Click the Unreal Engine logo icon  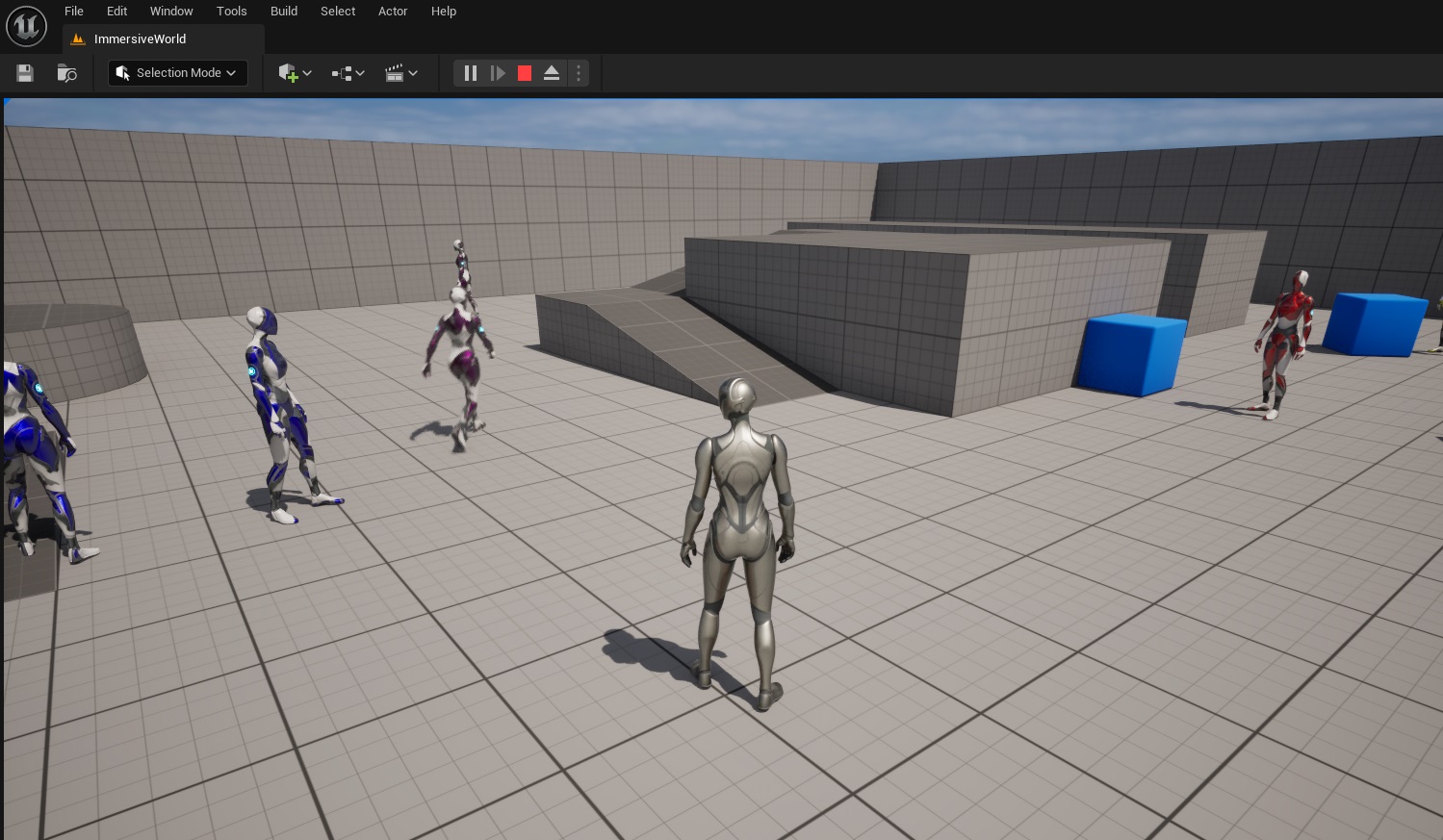click(x=26, y=26)
